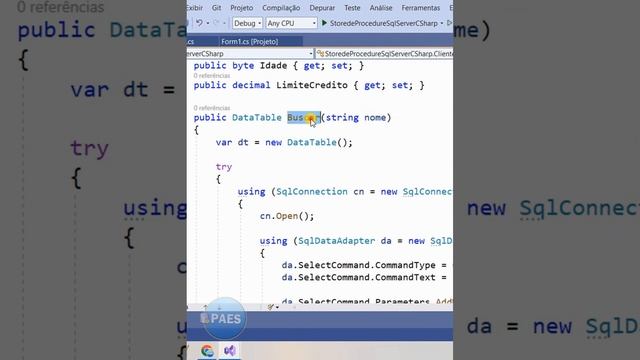Click the 'string nome' parameter
This screenshot has width=640, height=360.
[356, 118]
